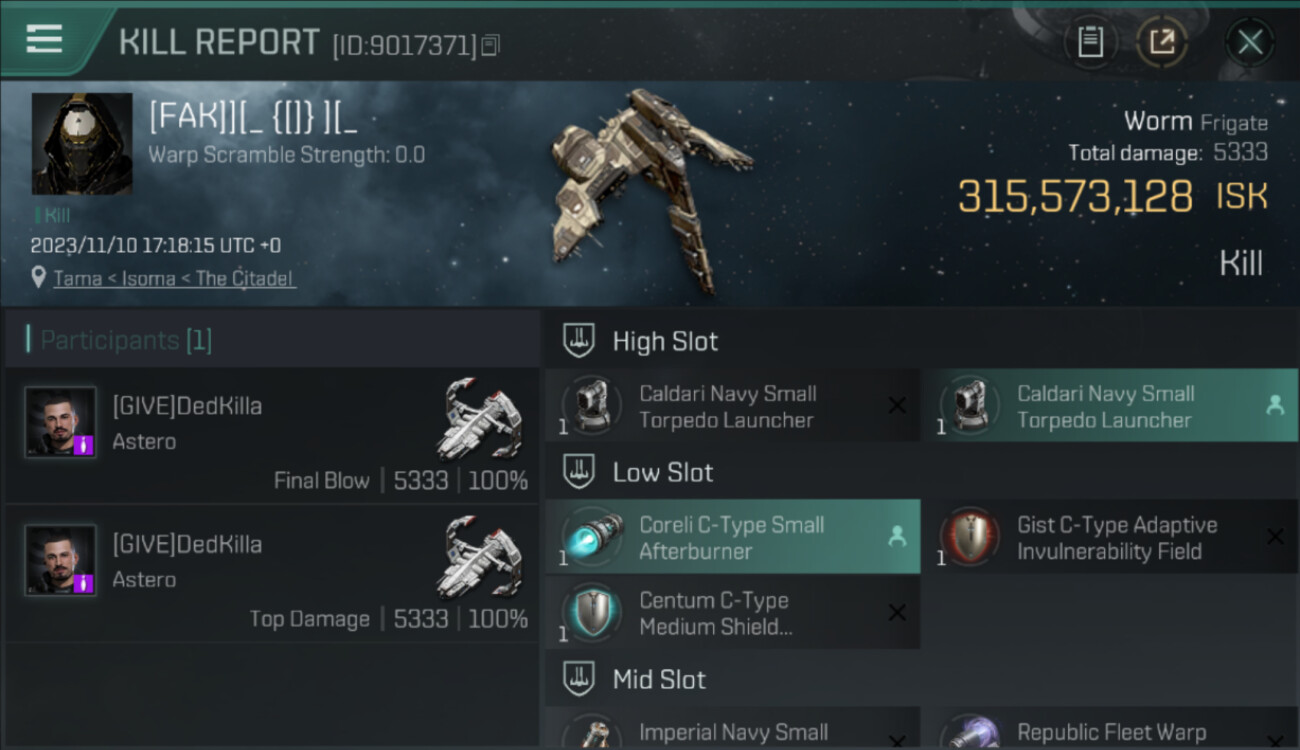Select the victim's hooded portrait
Image resolution: width=1300 pixels, height=750 pixels.
coord(82,144)
